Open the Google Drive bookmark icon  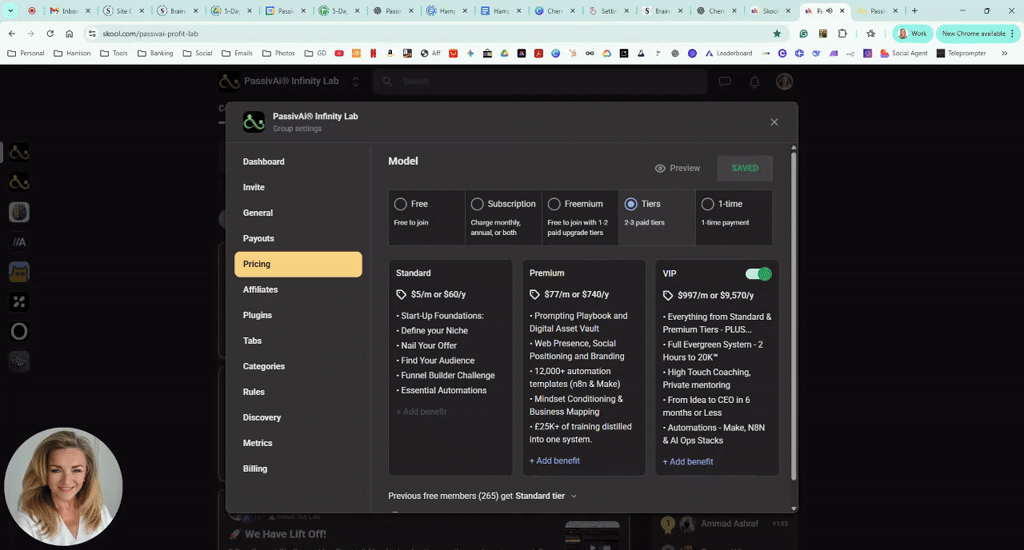point(504,54)
